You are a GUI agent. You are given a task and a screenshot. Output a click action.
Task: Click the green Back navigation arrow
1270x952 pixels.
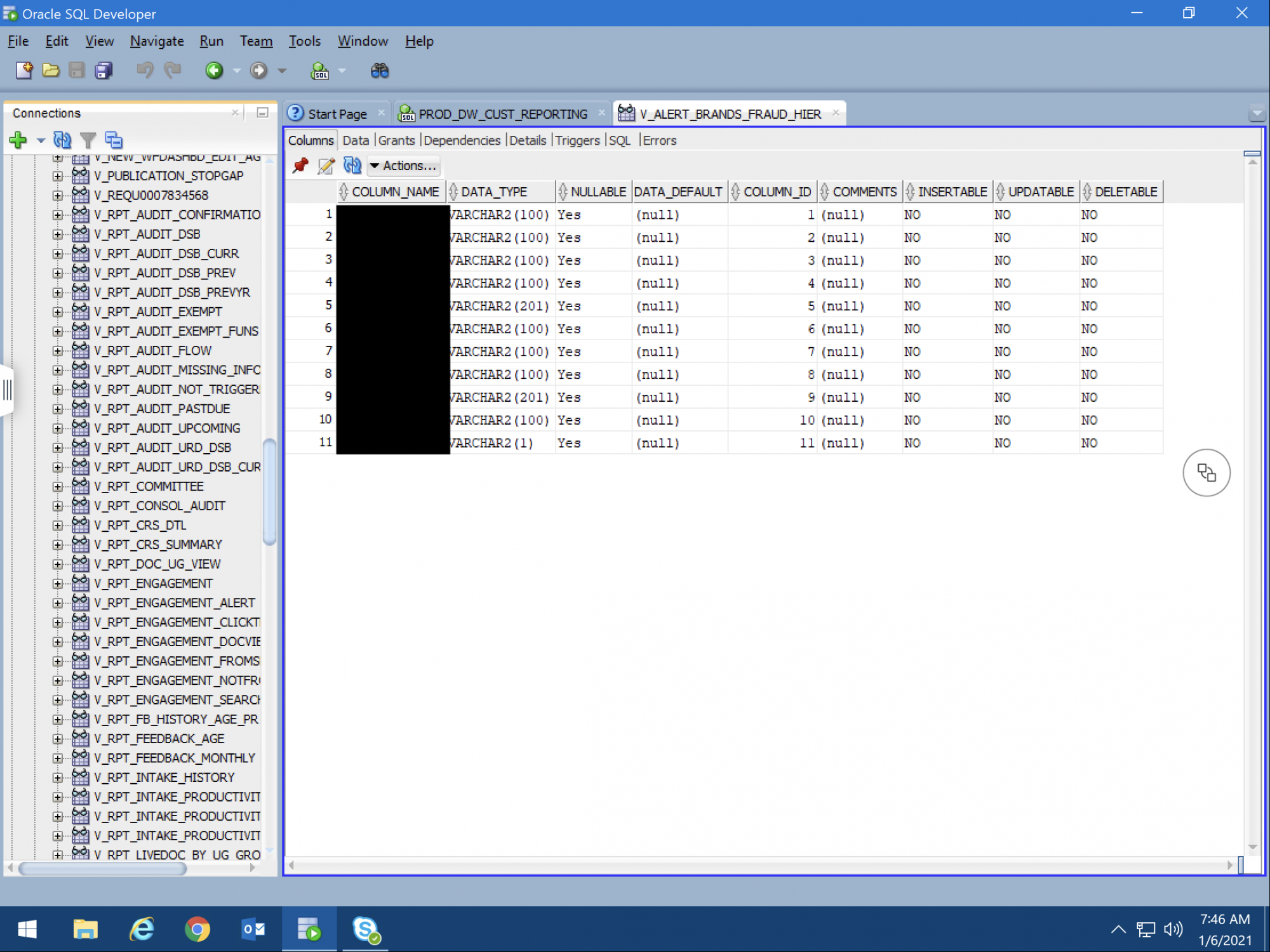point(214,70)
